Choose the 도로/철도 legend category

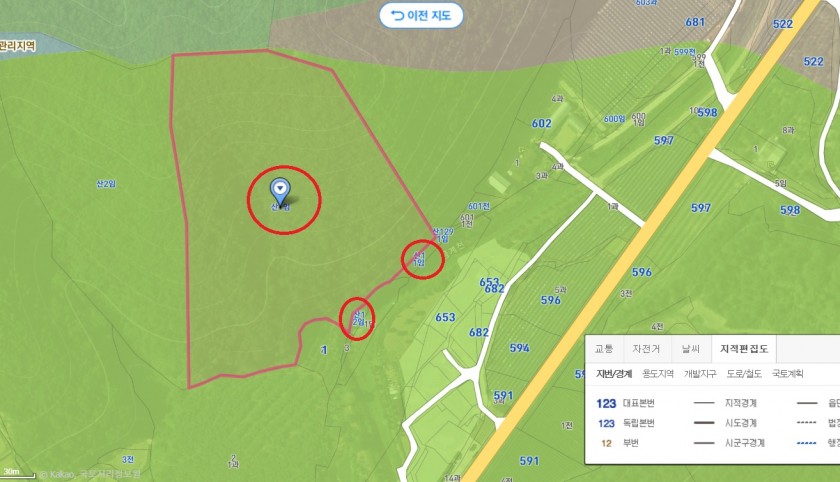tap(744, 374)
